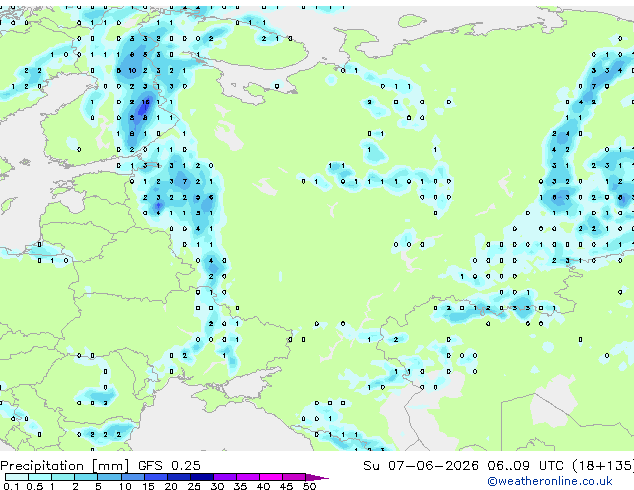Viewport: 634px width, 490px height.
Task: Click the legend label '35'
Action: click(x=240, y=486)
